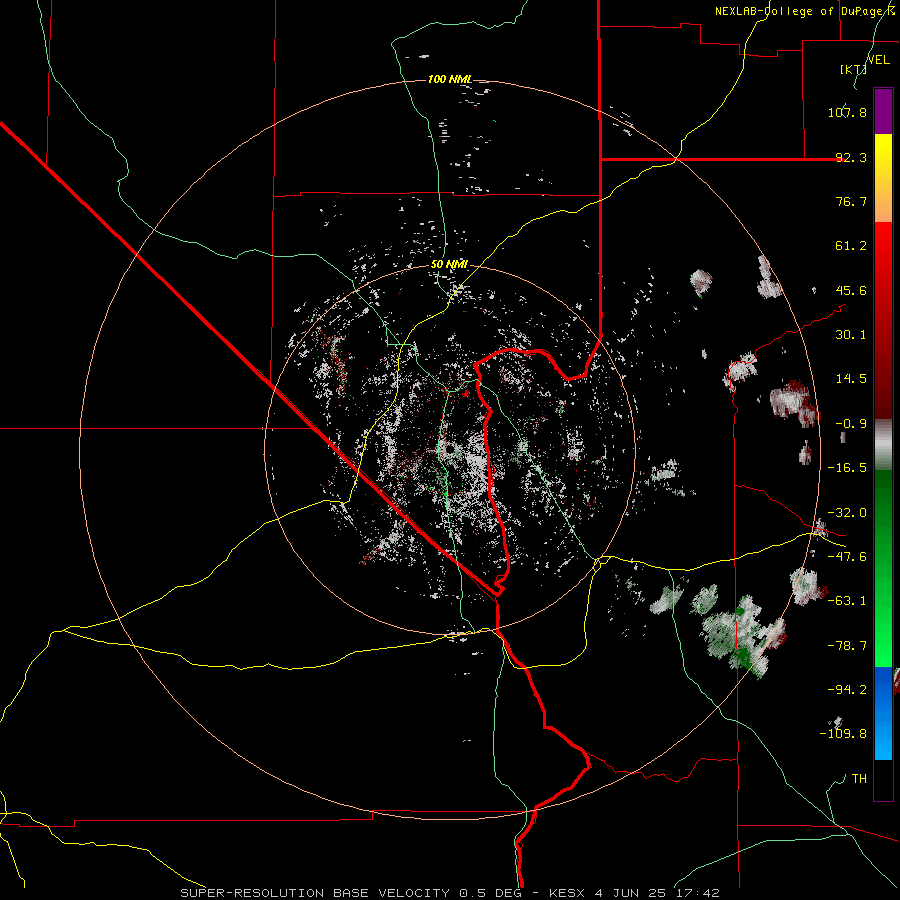The height and width of the screenshot is (900, 900).
Task: Click the 92.3 legend value
Action: [x=851, y=157]
